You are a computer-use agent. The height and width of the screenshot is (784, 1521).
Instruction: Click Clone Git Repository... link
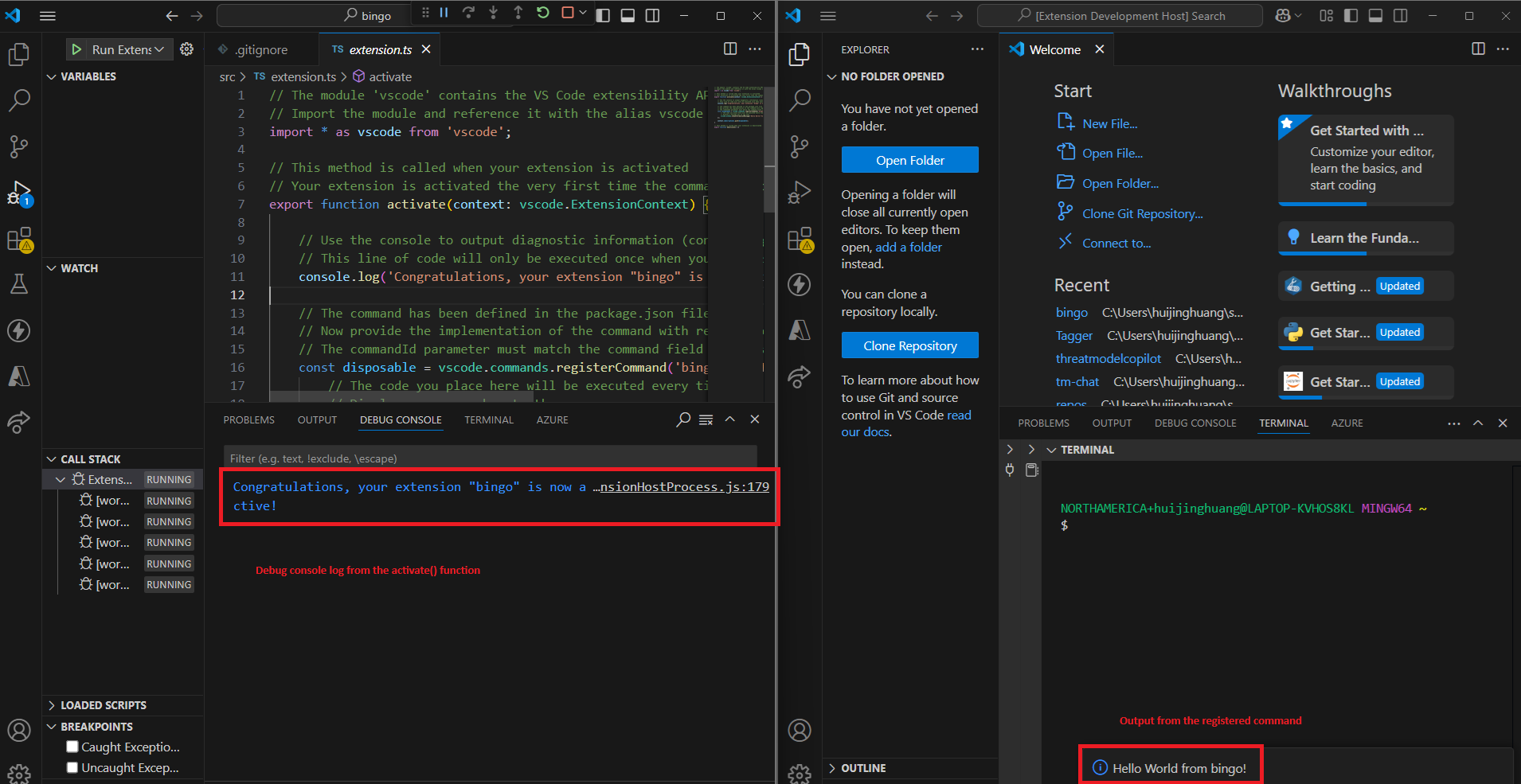[x=1142, y=213]
